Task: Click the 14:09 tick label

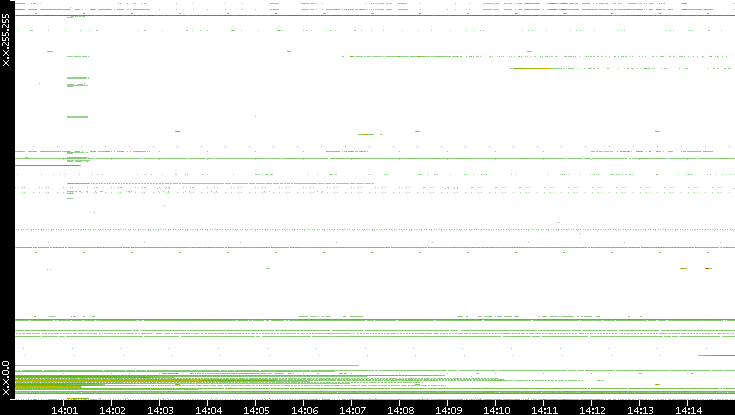Action: [448, 410]
